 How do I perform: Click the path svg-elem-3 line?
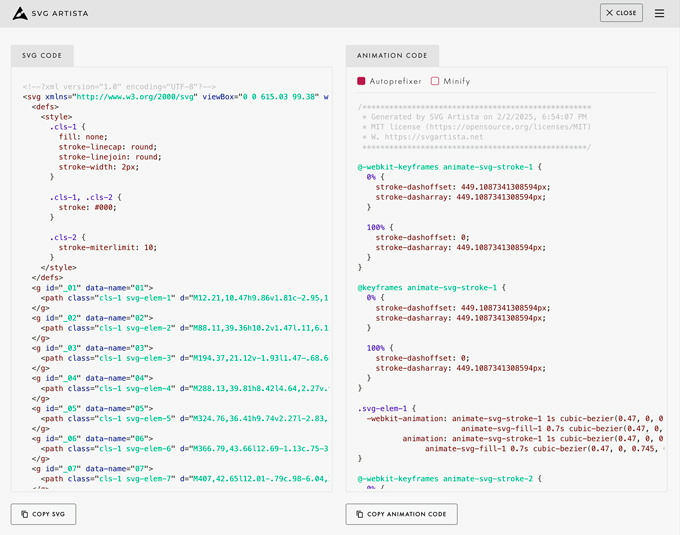click(x=185, y=358)
